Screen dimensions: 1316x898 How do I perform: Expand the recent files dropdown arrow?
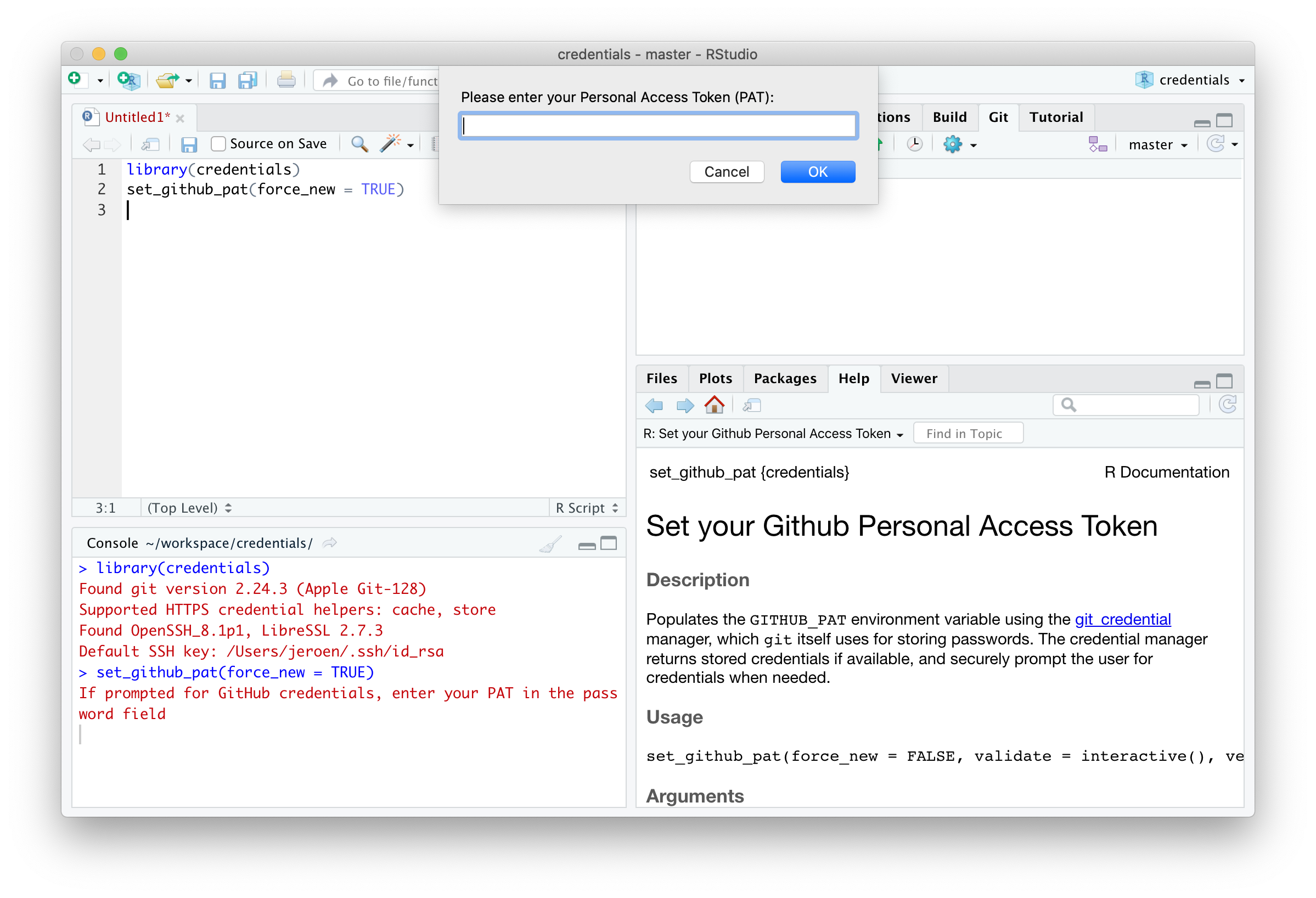(x=189, y=81)
